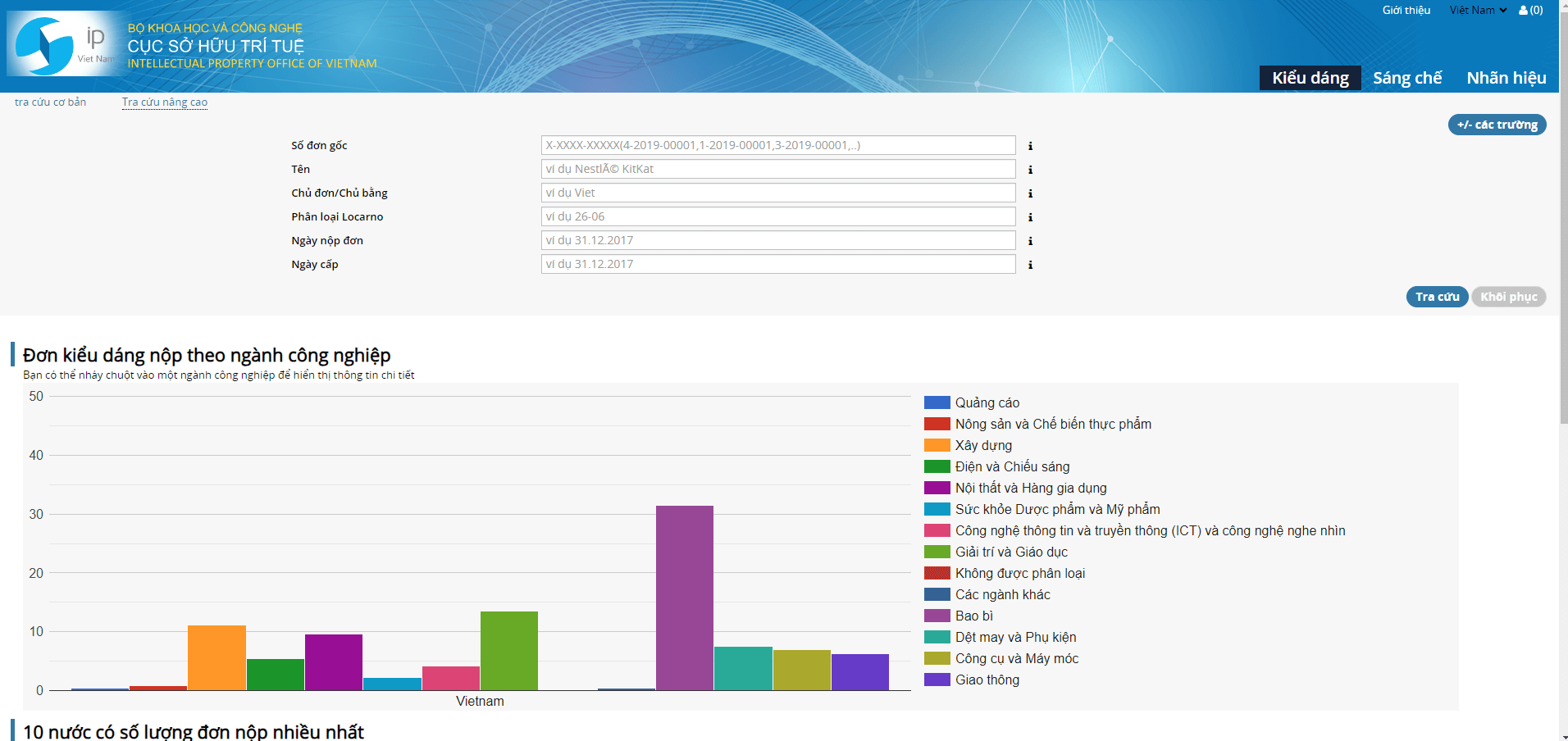Open the tra cứu cơ bản link
The image size is (1568, 741).
(50, 102)
